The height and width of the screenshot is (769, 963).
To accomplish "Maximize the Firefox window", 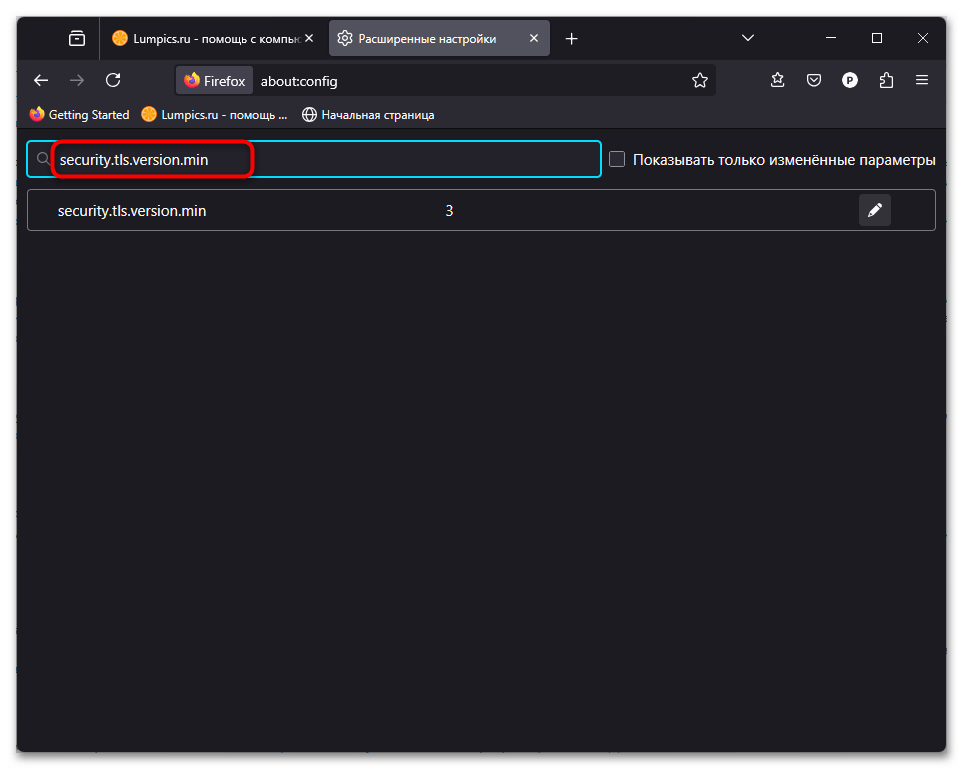I will point(877,38).
